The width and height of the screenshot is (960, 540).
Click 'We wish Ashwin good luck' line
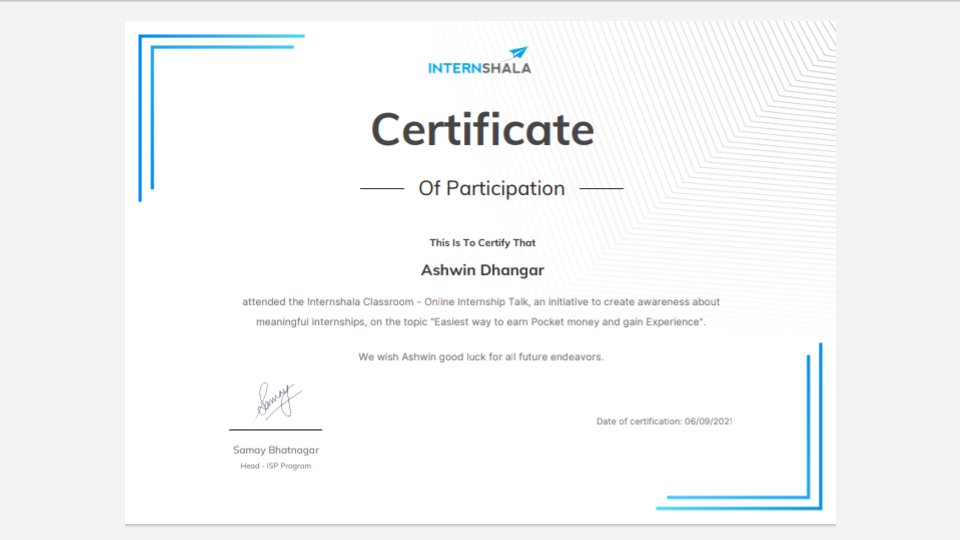tap(481, 357)
